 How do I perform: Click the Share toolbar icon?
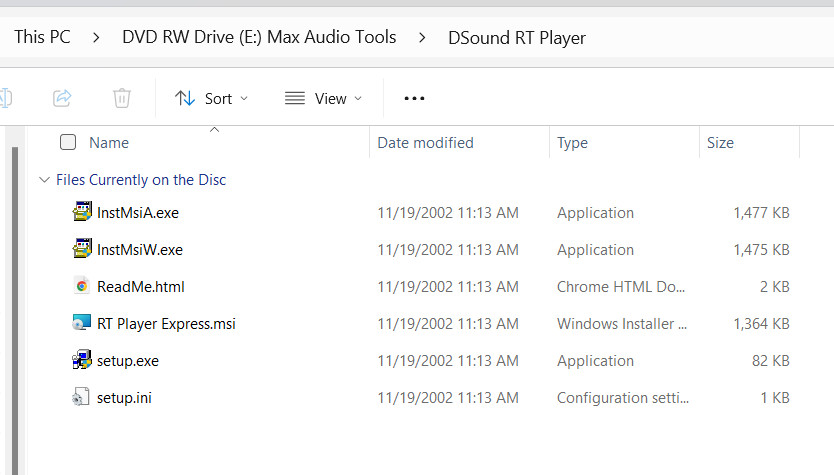[x=62, y=98]
